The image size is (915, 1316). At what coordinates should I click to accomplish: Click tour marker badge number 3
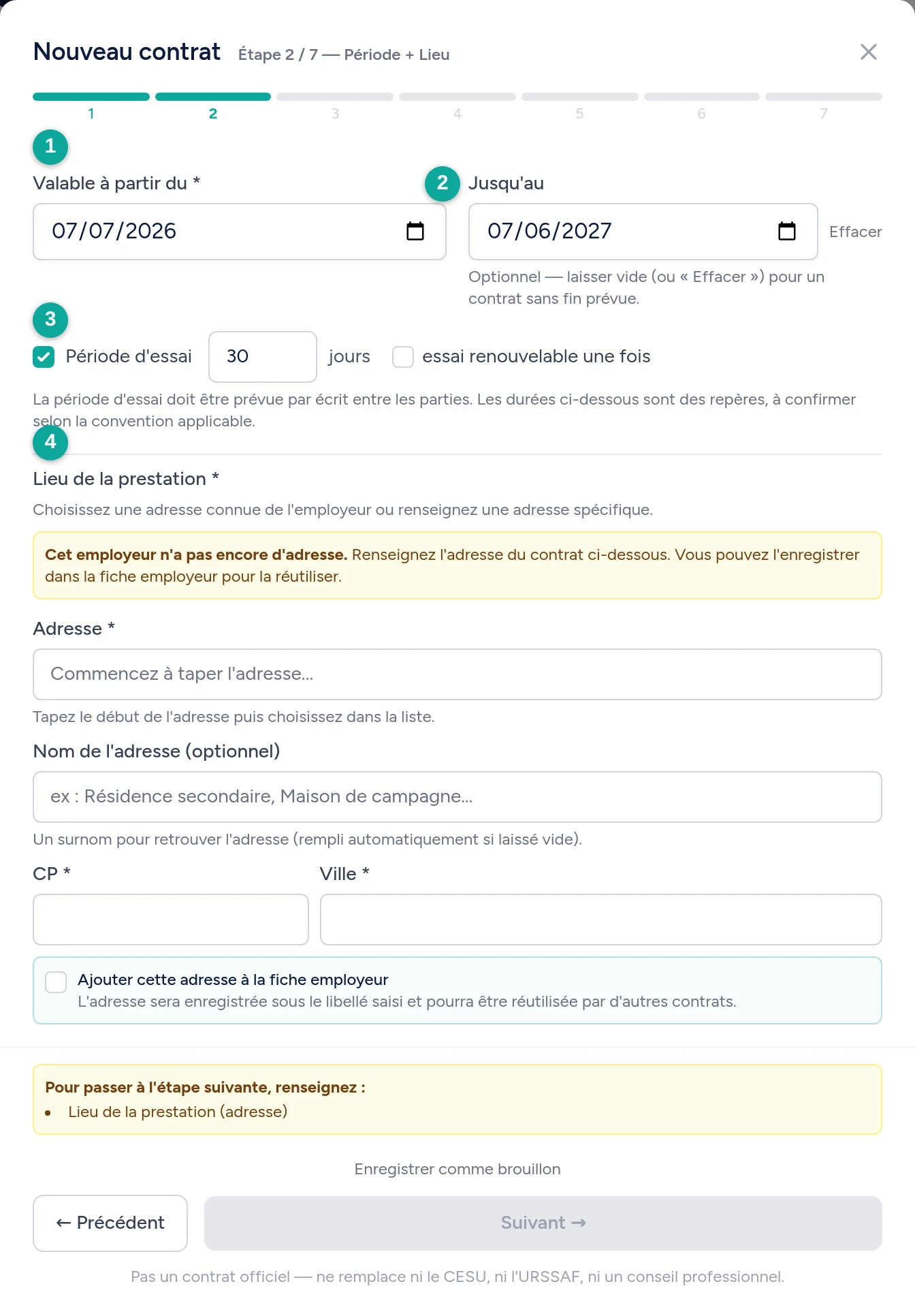(50, 319)
